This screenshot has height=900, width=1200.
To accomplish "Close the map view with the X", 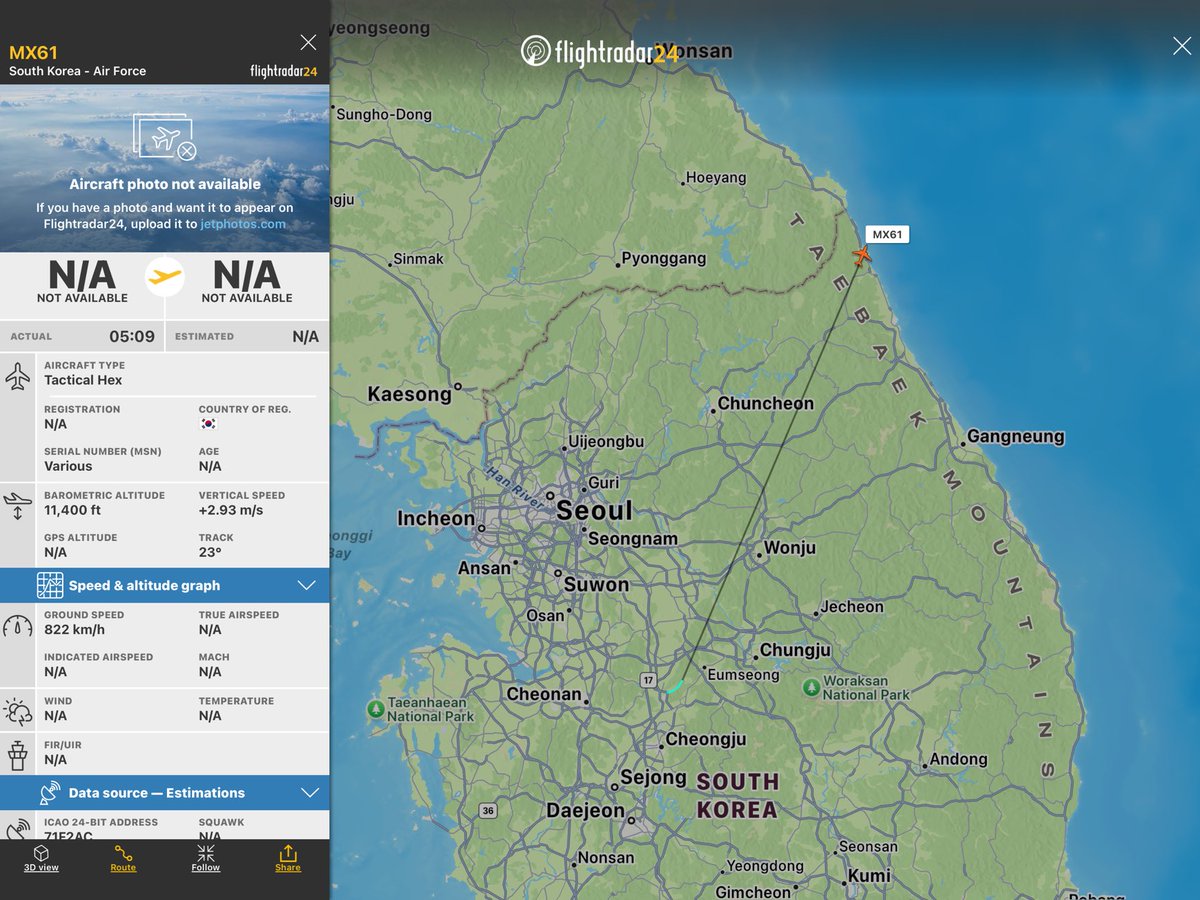I will click(x=1181, y=45).
